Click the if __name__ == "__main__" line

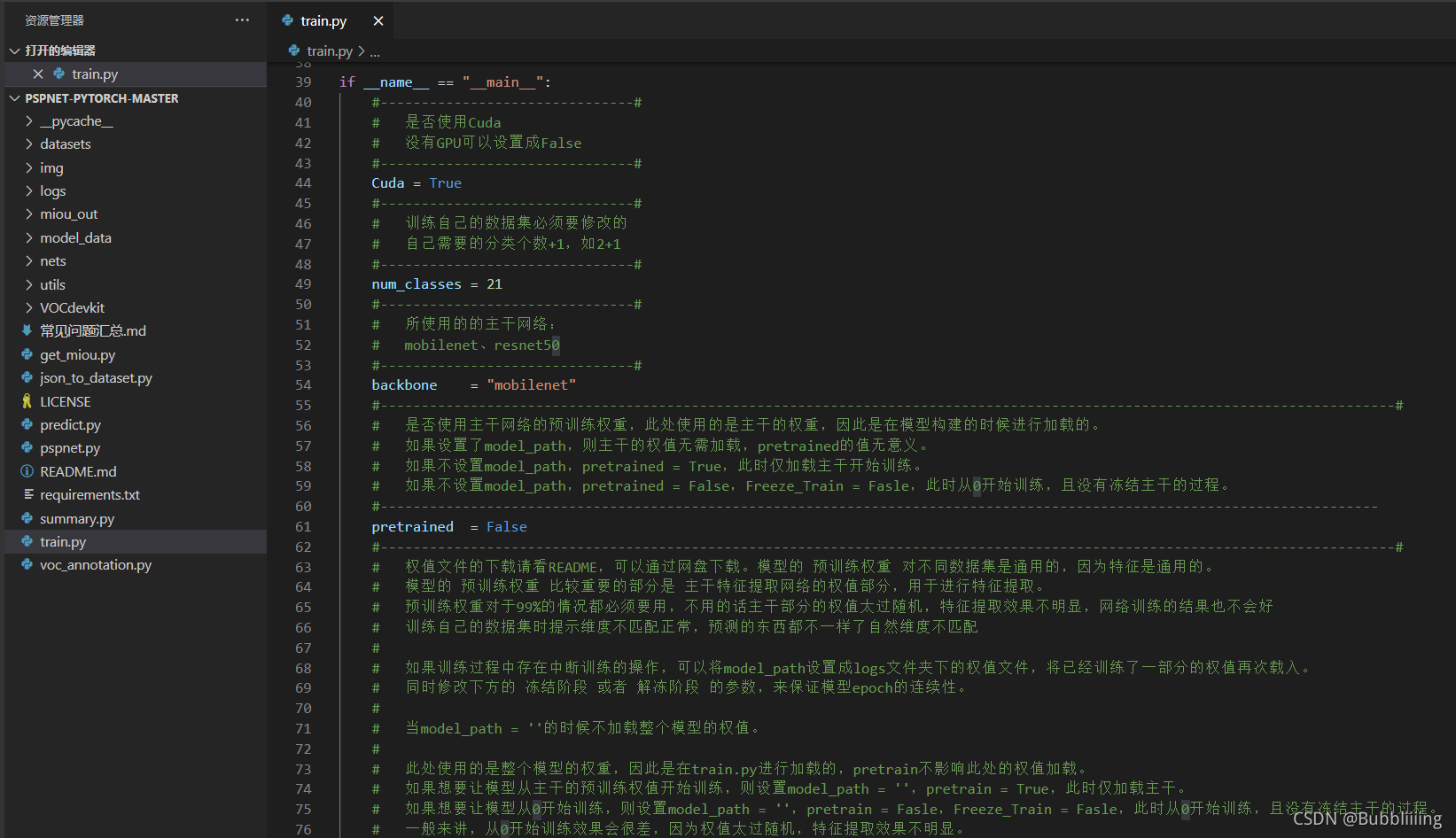(x=445, y=82)
